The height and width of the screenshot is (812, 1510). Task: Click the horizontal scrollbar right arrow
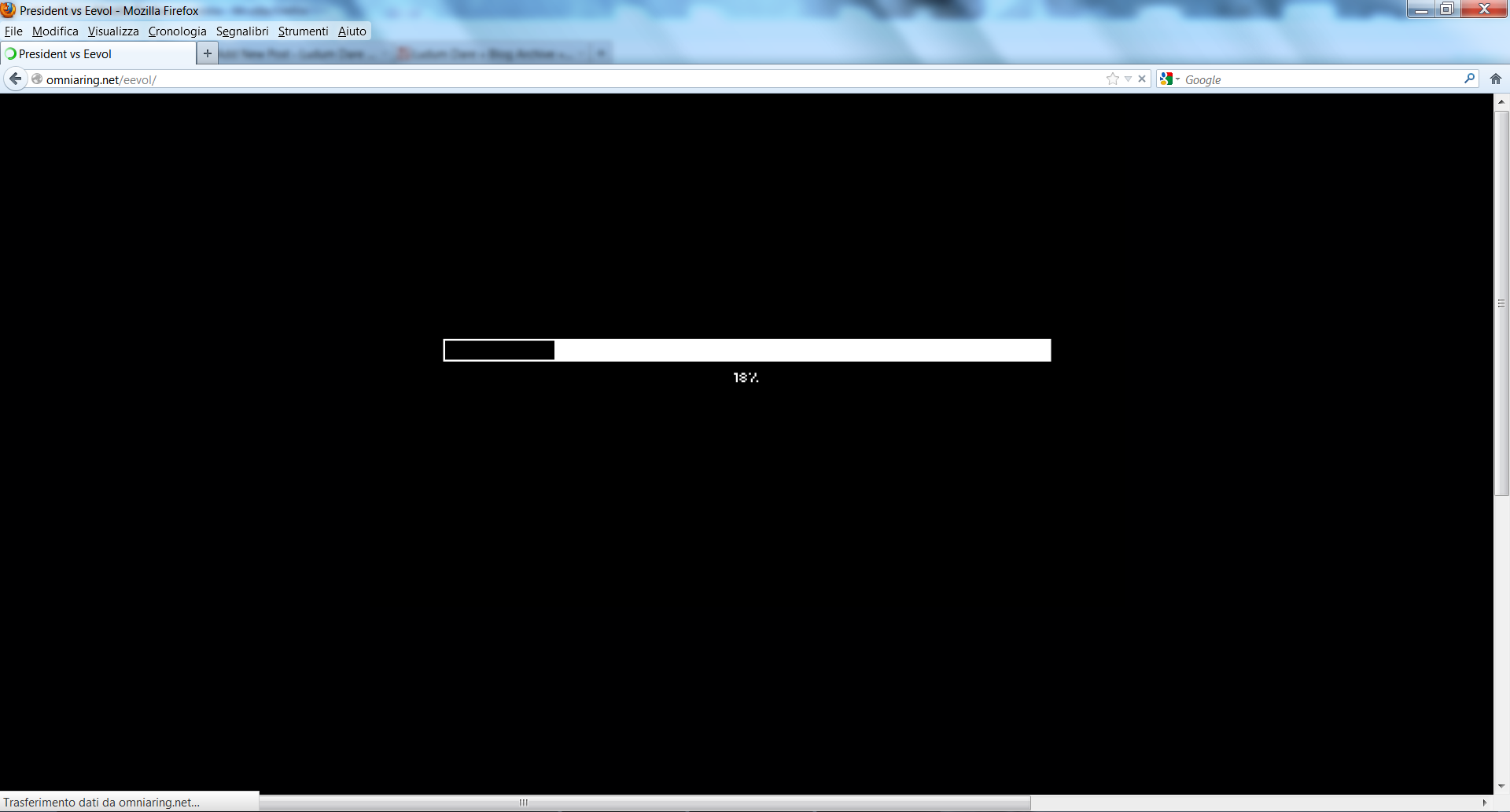[x=1484, y=803]
